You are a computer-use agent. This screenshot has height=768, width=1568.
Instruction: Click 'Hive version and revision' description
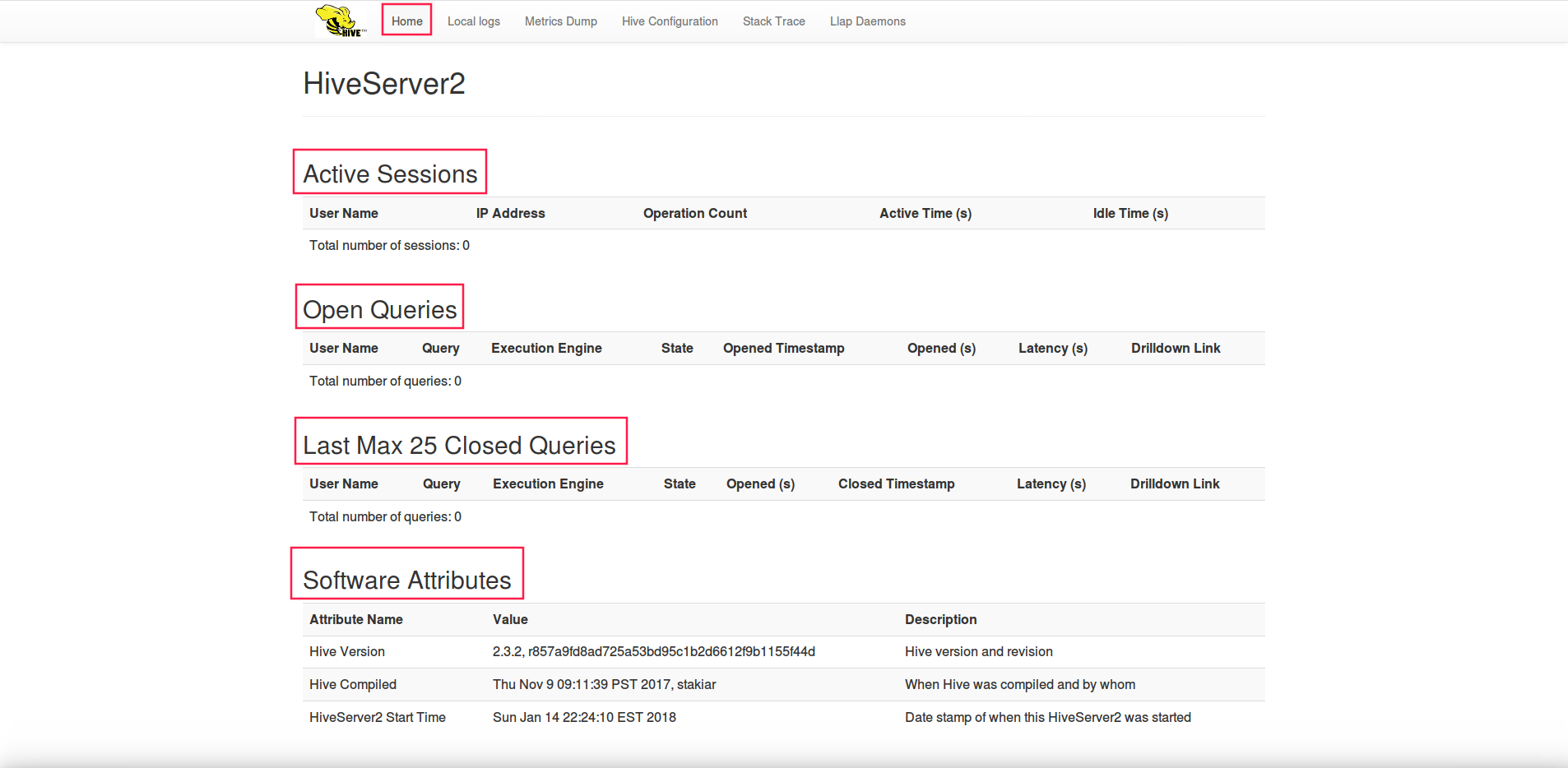(979, 651)
